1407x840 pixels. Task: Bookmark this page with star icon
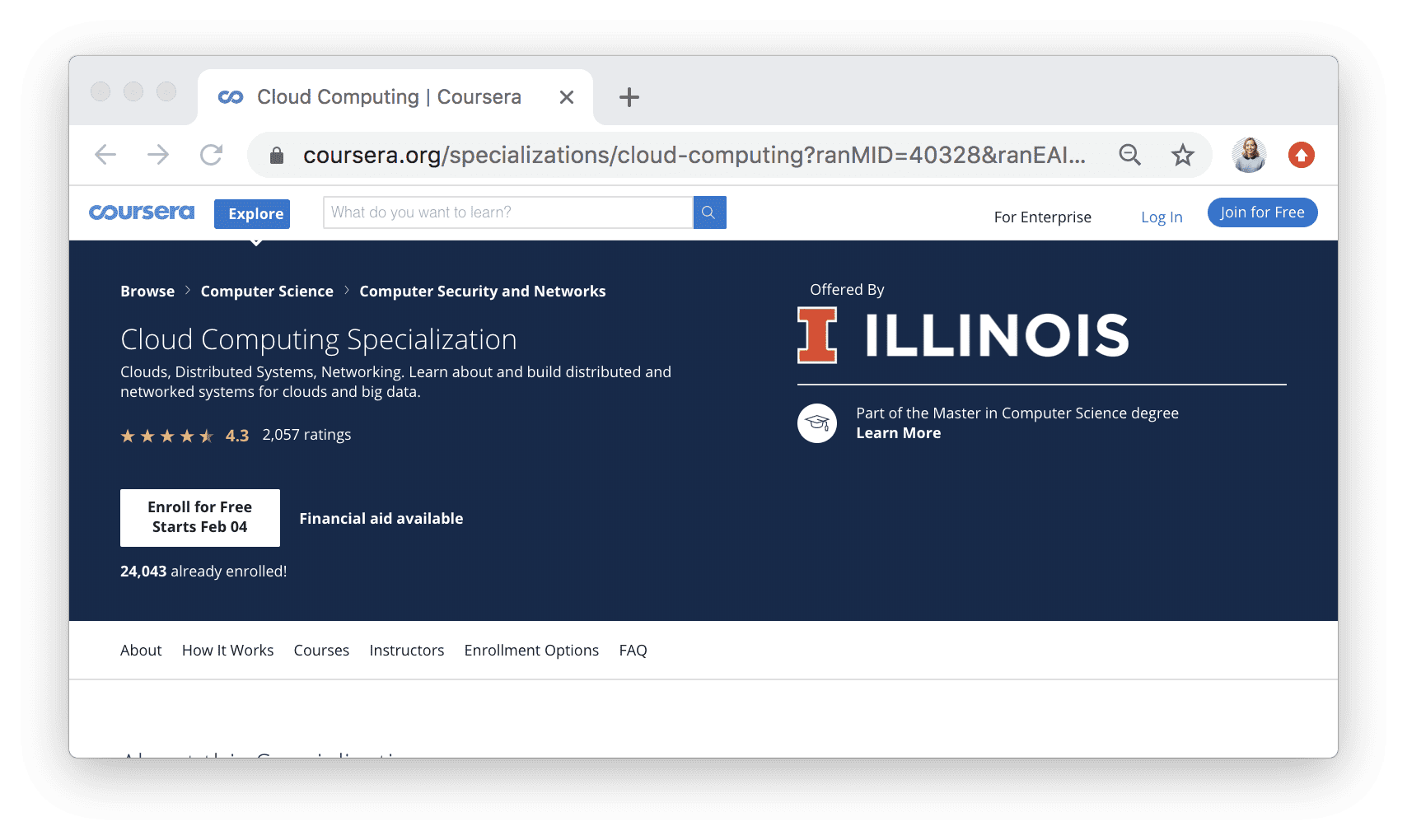(1183, 155)
